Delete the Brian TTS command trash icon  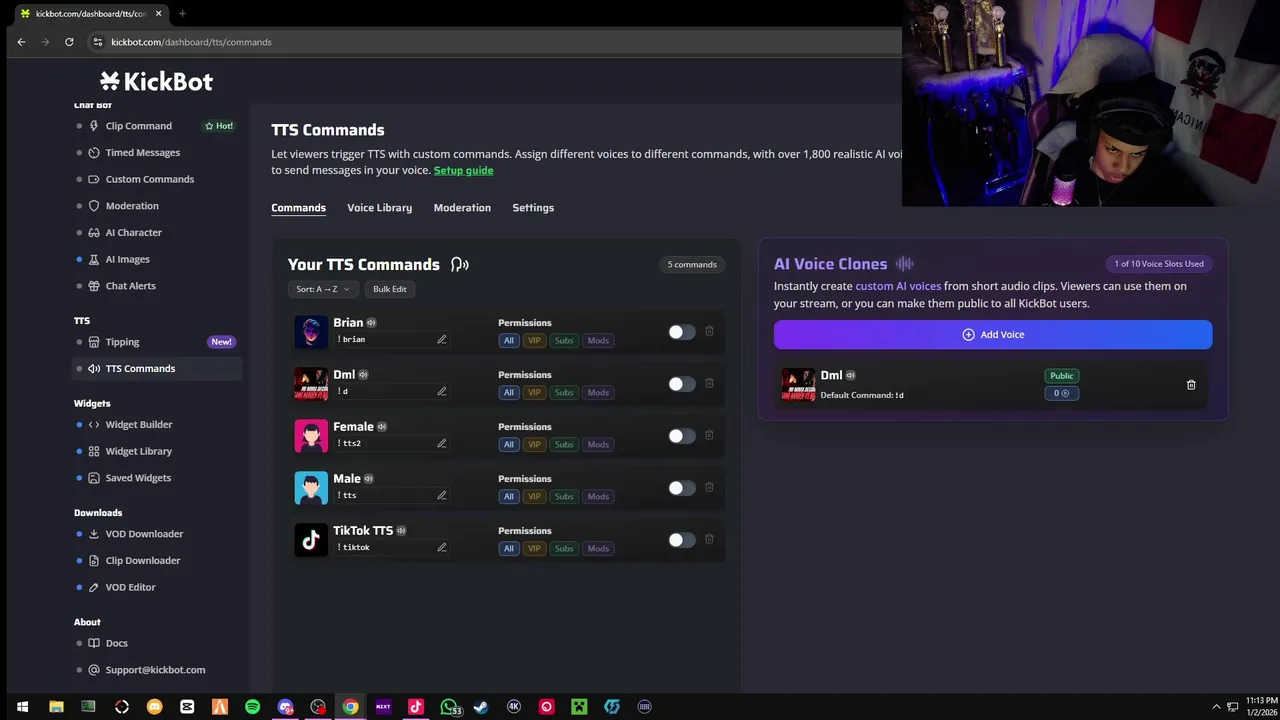click(x=709, y=331)
